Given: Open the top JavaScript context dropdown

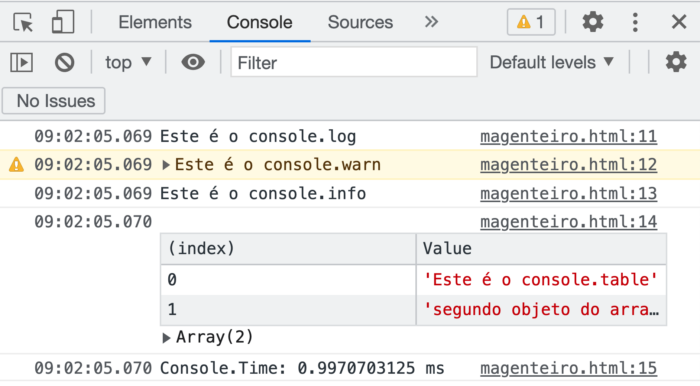Looking at the screenshot, I should coord(128,62).
